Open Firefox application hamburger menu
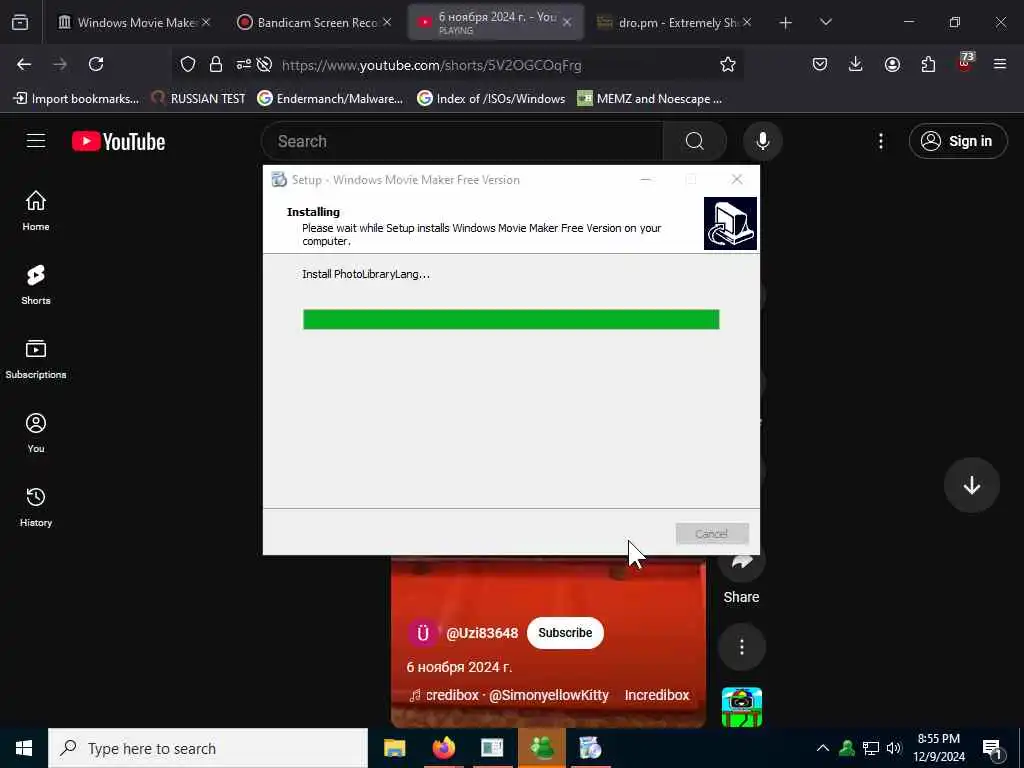Screen dimensions: 1024x768 coord(1000,64)
